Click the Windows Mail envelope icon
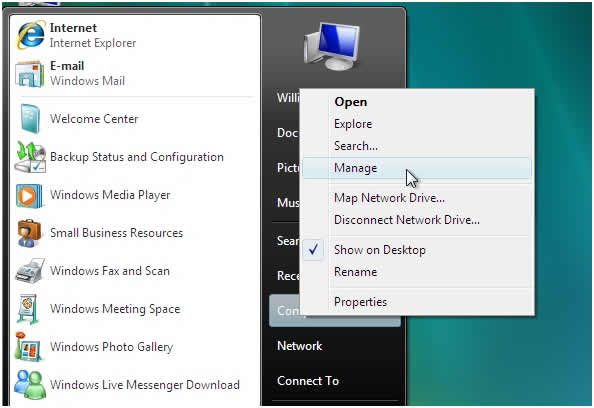Image resolution: width=594 pixels, height=408 pixels. tap(30, 73)
